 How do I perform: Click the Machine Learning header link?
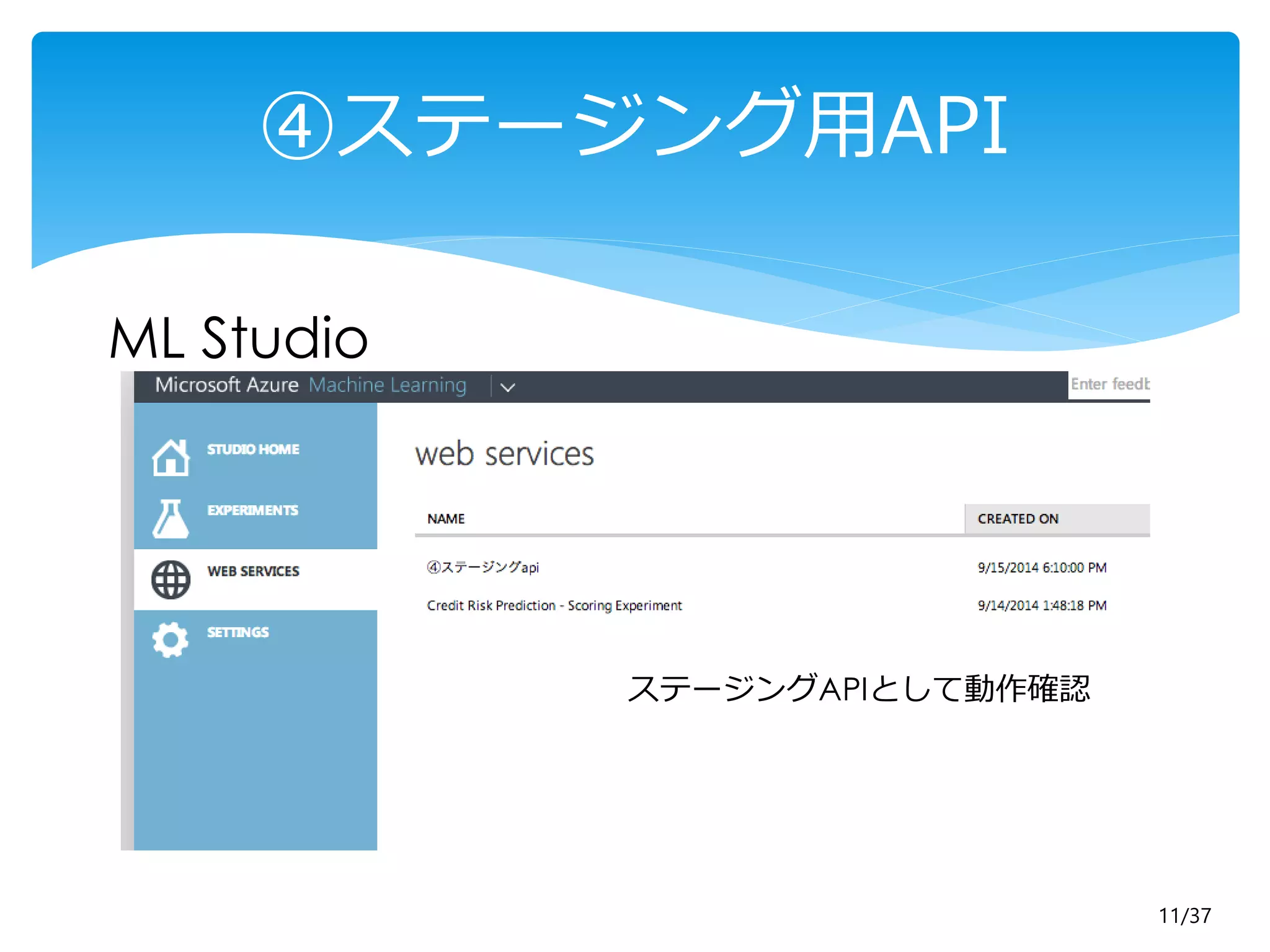[x=388, y=386]
